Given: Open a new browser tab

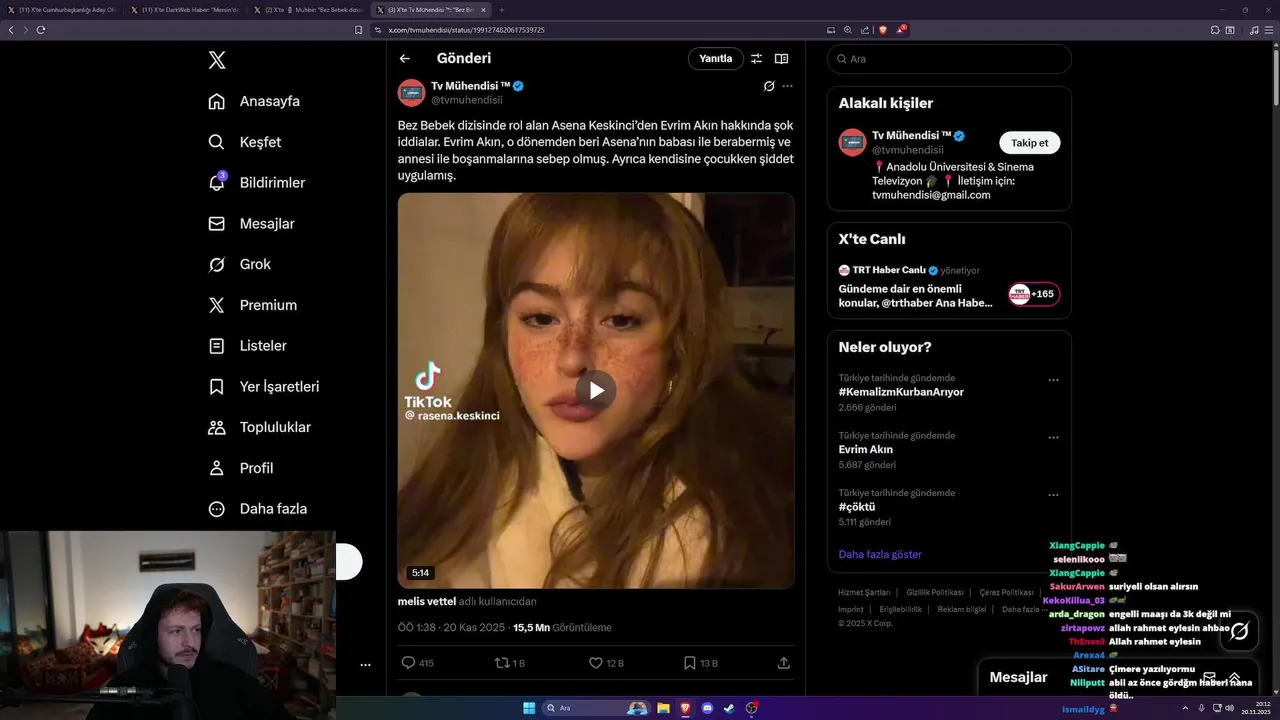Looking at the screenshot, I should [502, 9].
